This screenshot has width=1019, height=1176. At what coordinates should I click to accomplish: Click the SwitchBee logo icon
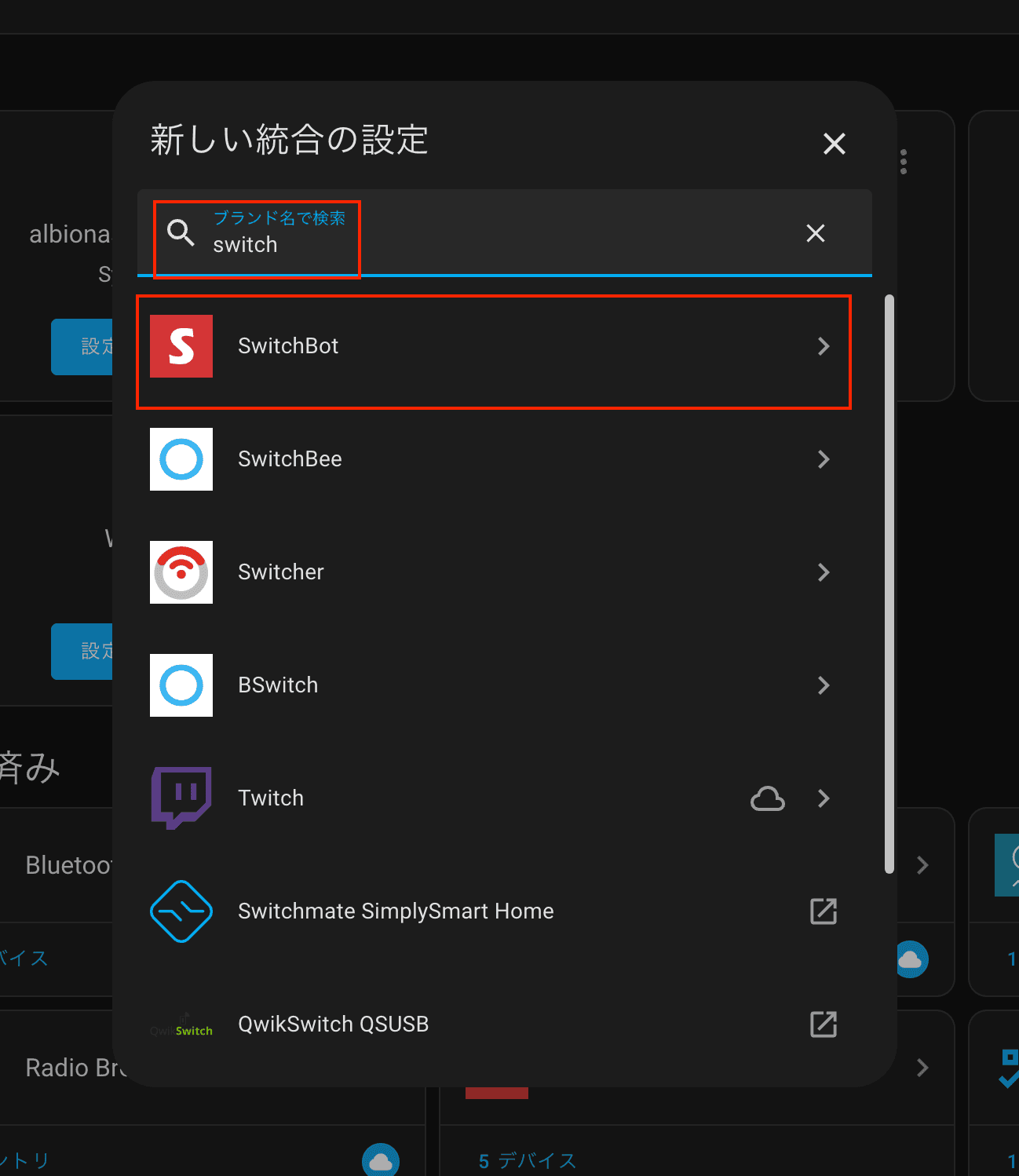pos(181,459)
